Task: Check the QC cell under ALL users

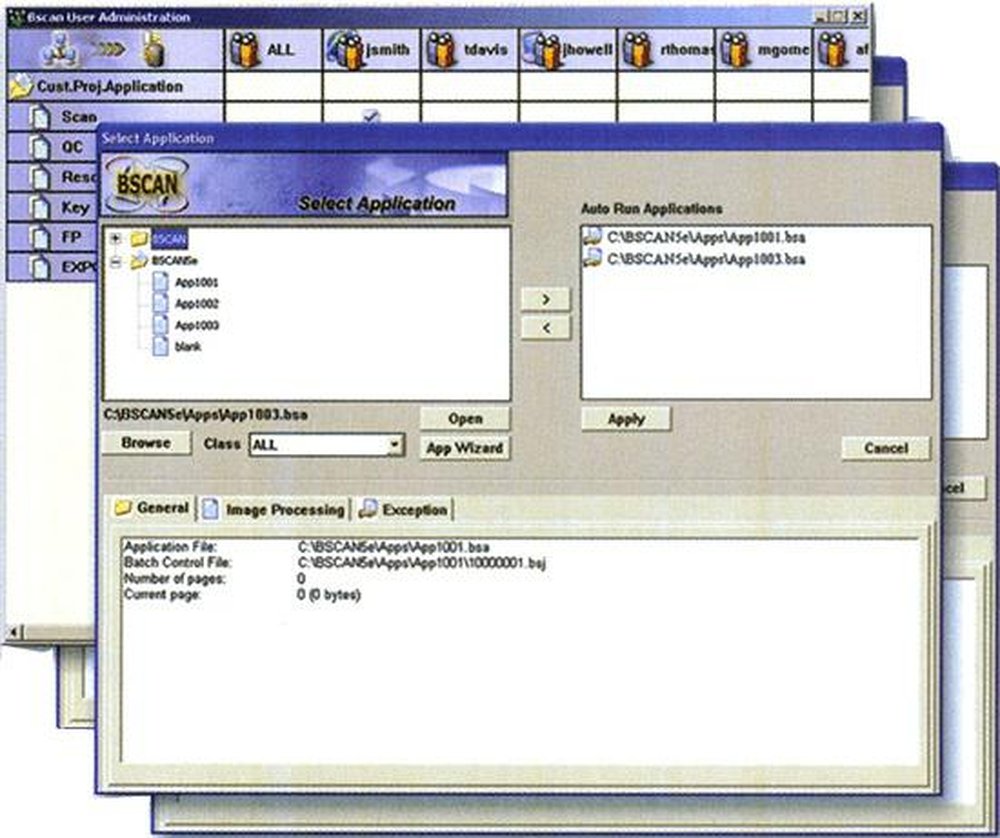Action: (274, 146)
